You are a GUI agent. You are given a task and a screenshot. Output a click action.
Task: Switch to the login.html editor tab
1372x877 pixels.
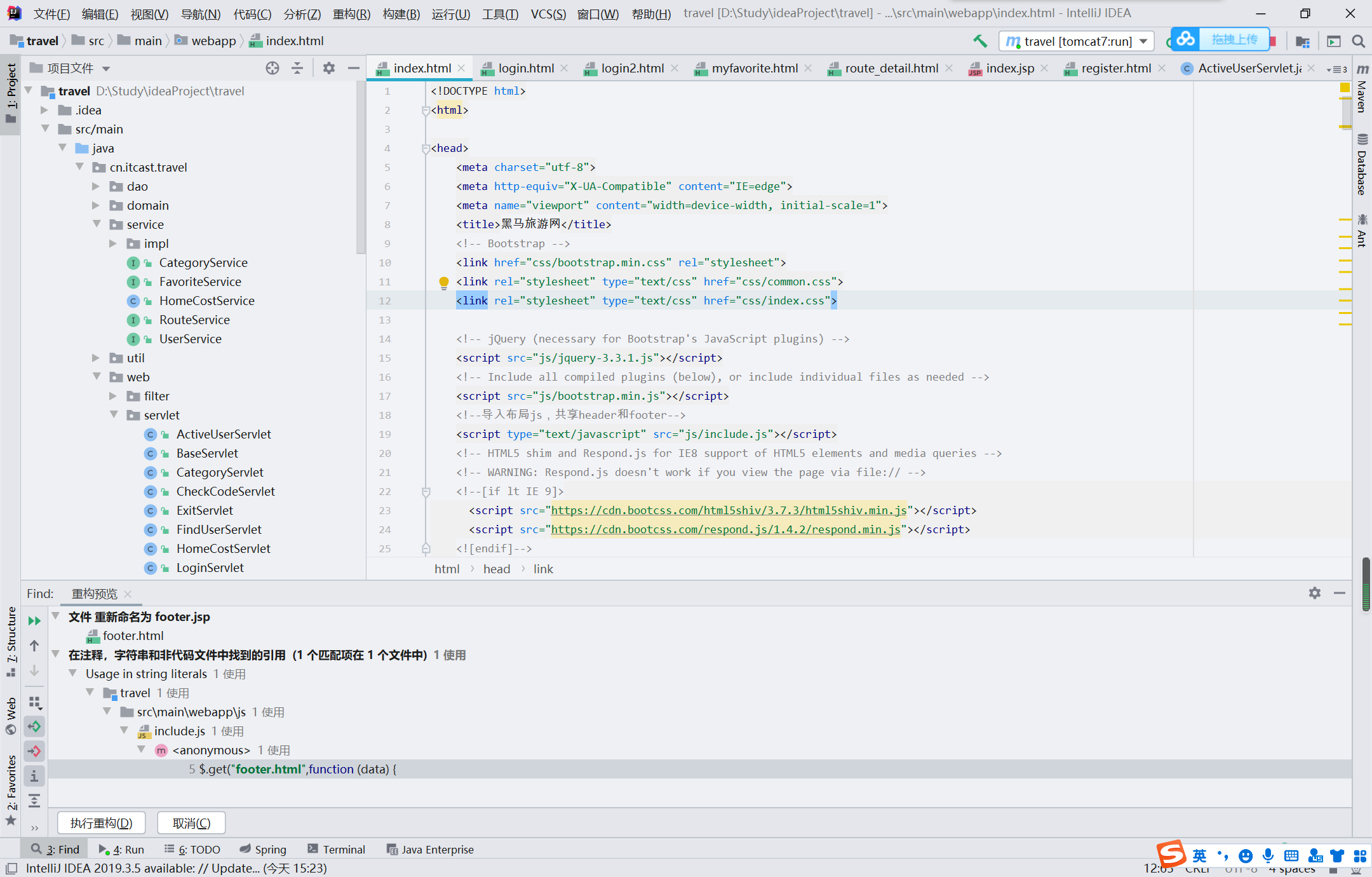tap(525, 68)
